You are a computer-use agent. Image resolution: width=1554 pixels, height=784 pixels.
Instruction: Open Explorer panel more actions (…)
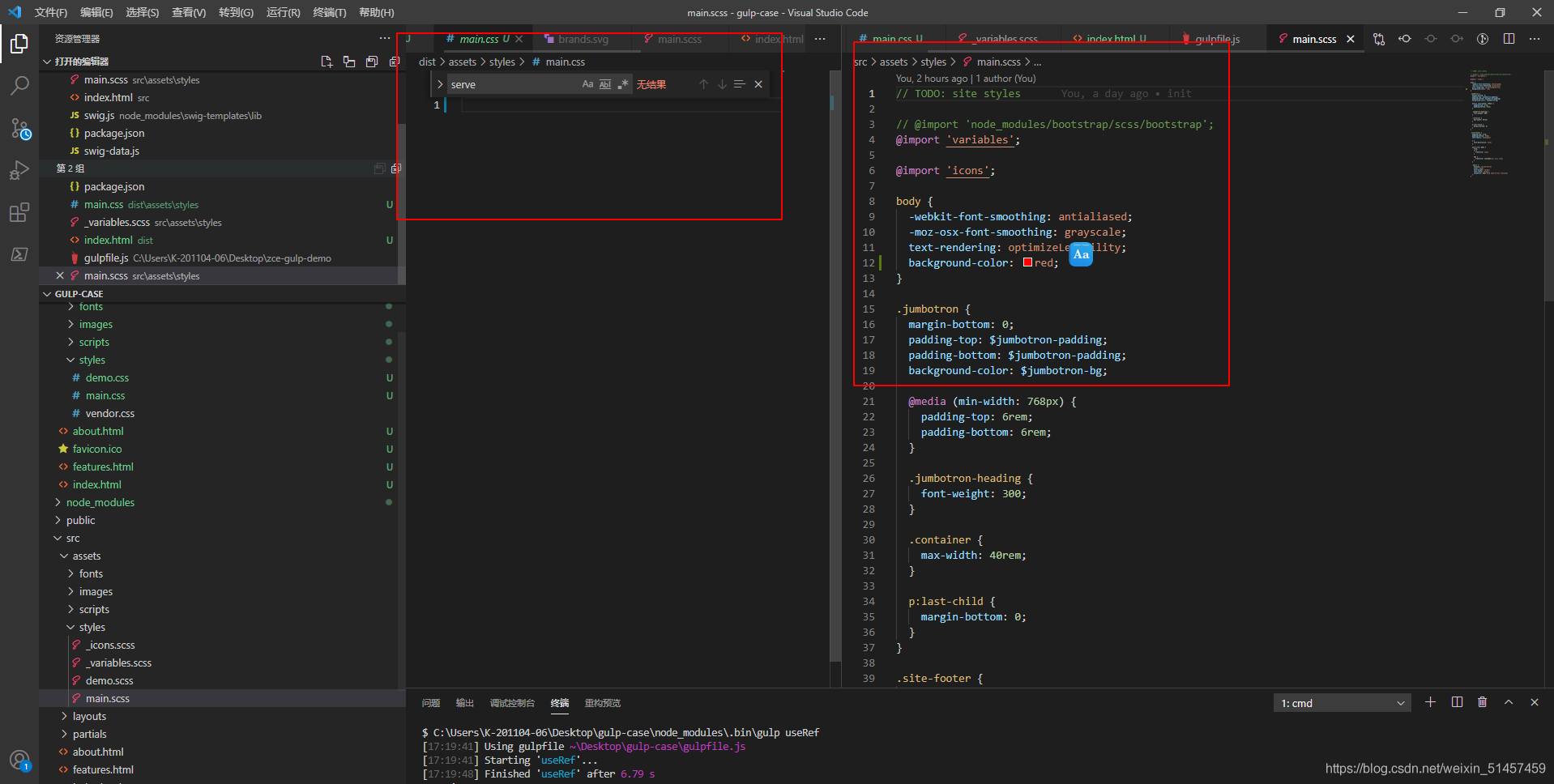pos(385,38)
